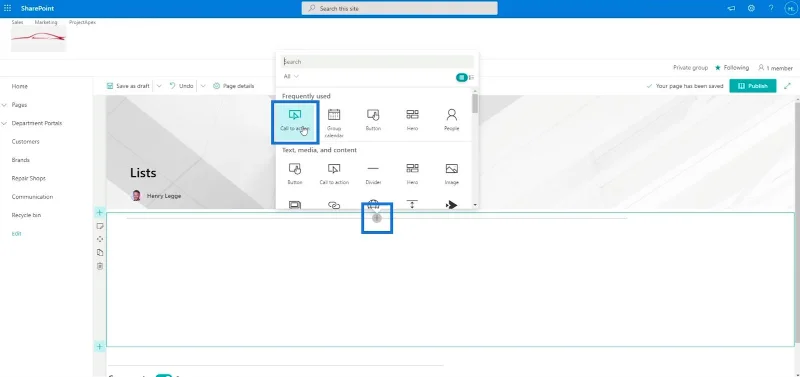Add a new section above using top plus icon
This screenshot has width=800, height=377.
point(100,212)
